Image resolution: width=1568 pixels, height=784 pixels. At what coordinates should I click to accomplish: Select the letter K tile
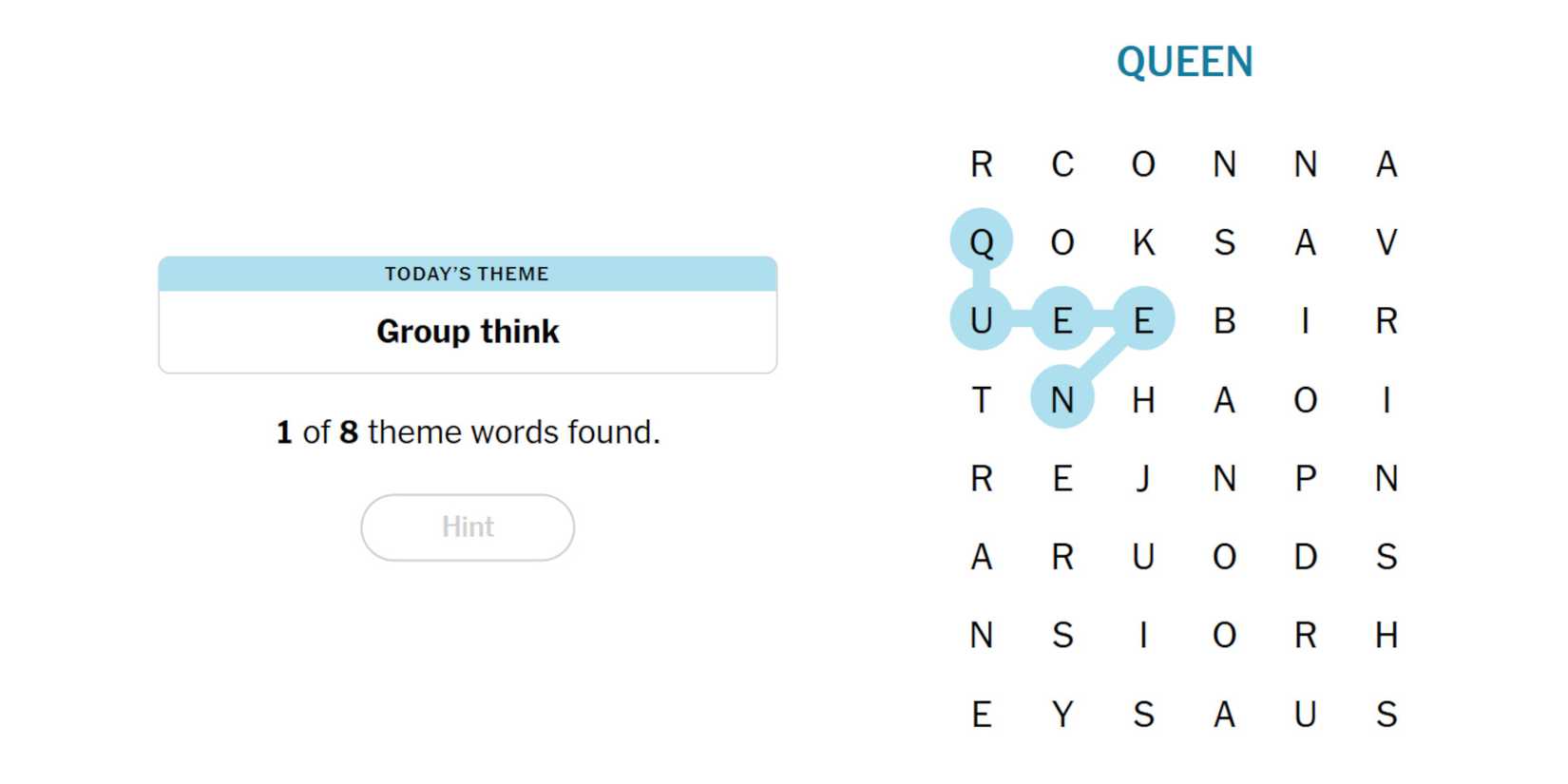pos(1143,242)
